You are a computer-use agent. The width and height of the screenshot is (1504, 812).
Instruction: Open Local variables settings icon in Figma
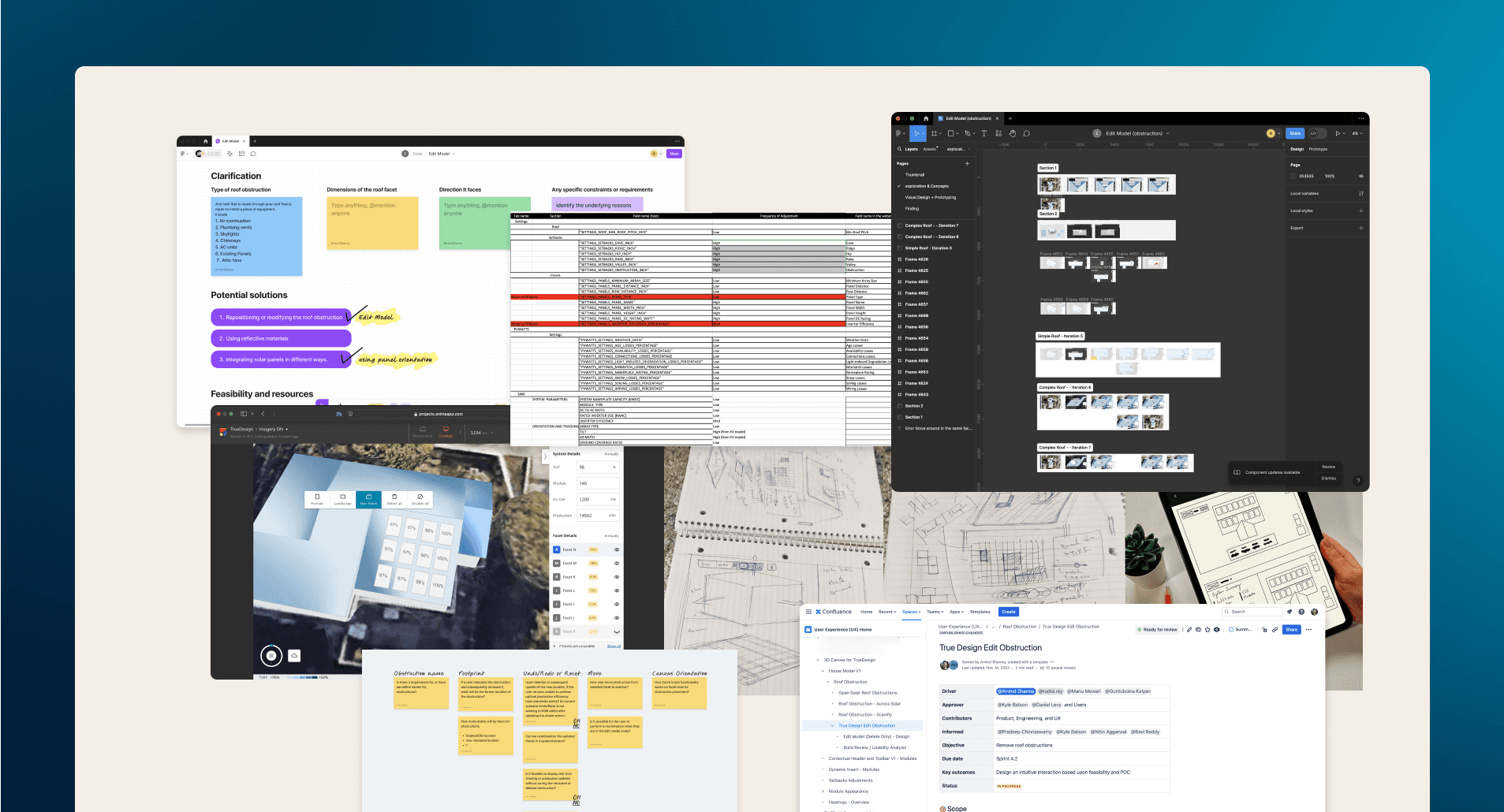(1361, 193)
